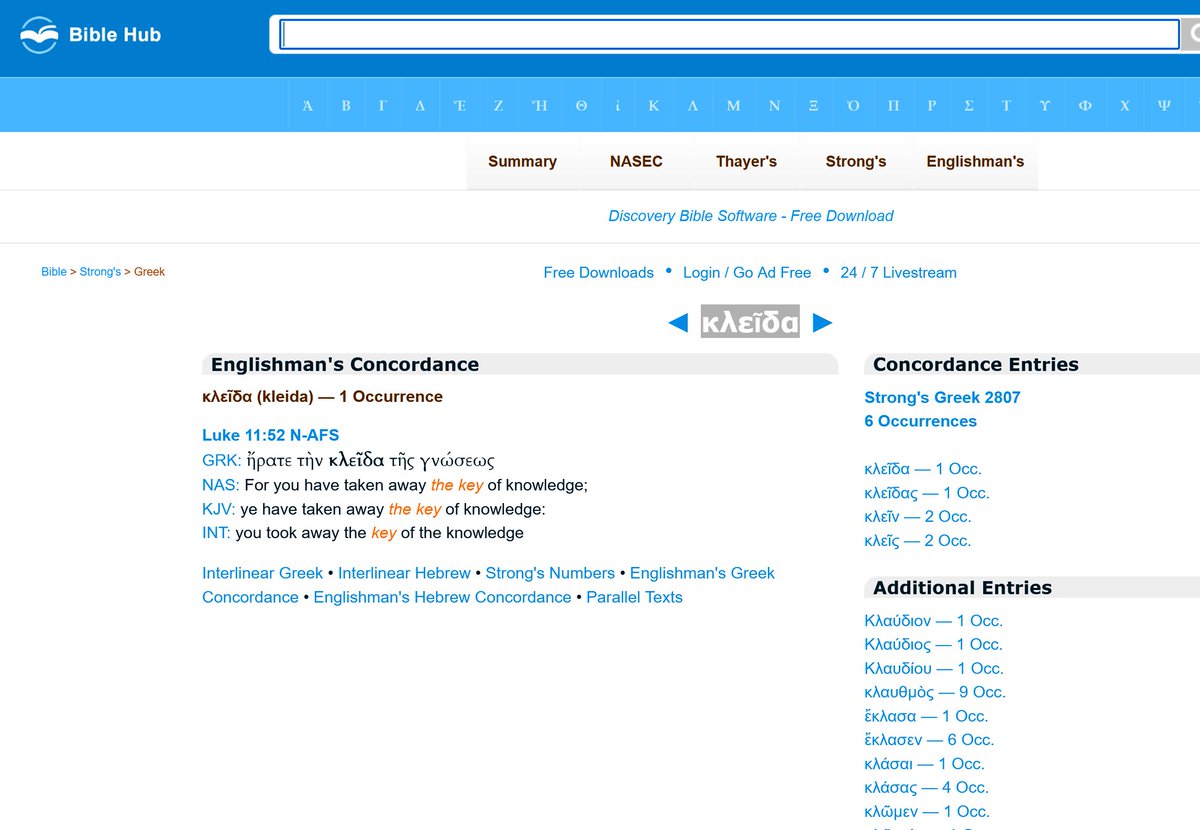Open κλεῖδας — 1 Occ. entry
The width and height of the screenshot is (1200, 830).
coord(927,493)
